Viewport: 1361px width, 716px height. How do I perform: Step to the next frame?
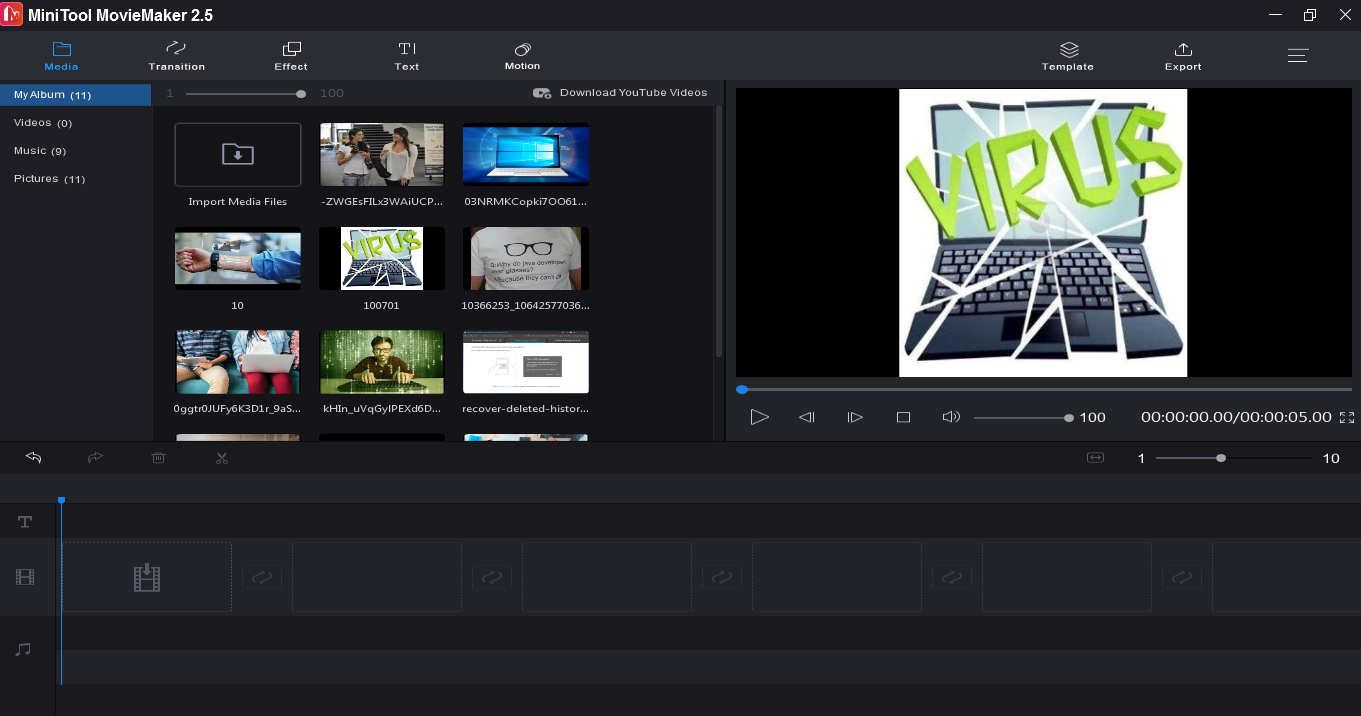[x=855, y=417]
